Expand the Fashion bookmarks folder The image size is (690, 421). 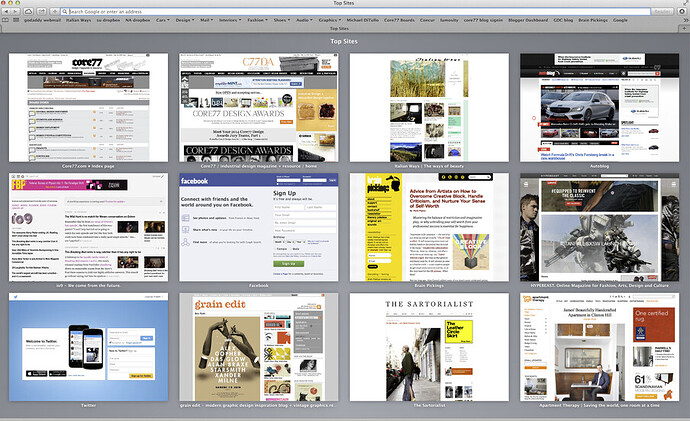[256, 20]
